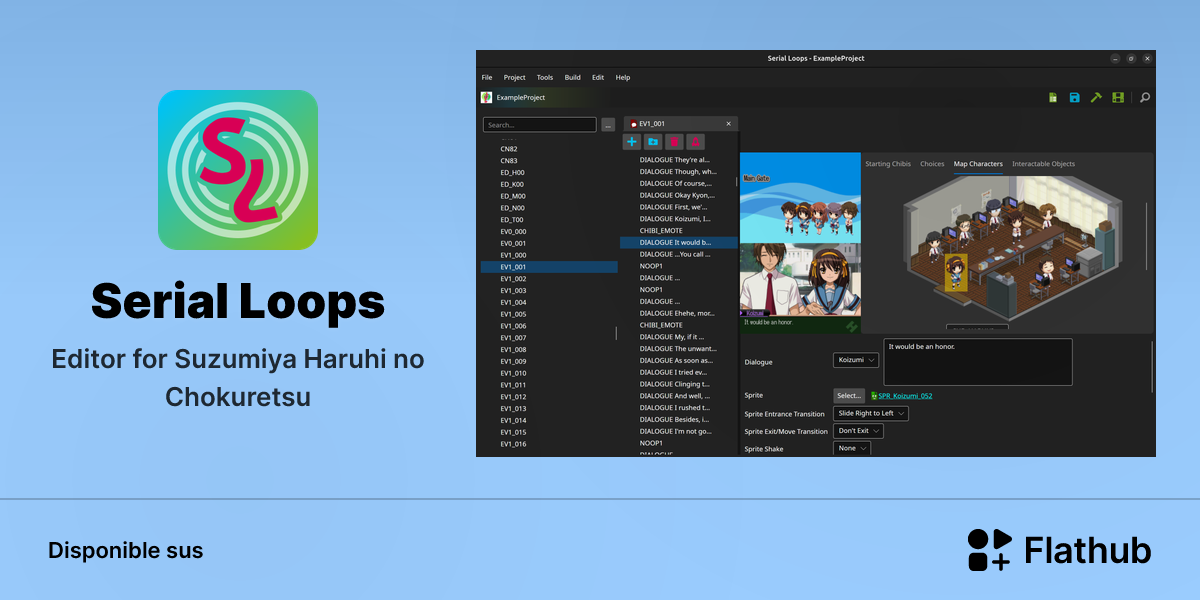Build the project with the green hammer icon
This screenshot has height=600, width=1200.
(1096, 97)
